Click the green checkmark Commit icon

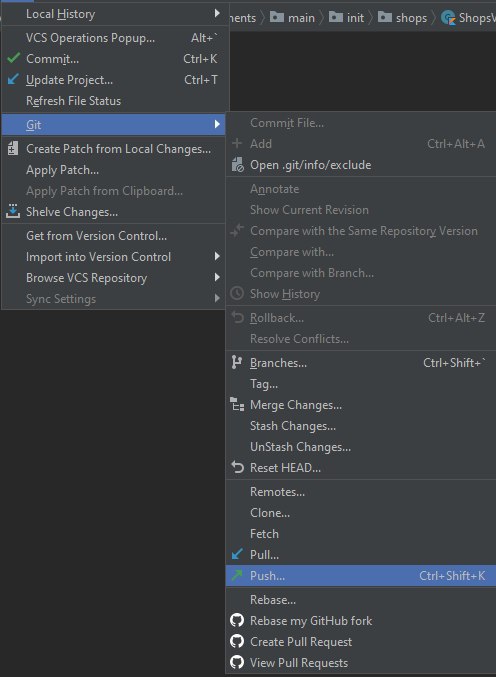pyautogui.click(x=14, y=58)
